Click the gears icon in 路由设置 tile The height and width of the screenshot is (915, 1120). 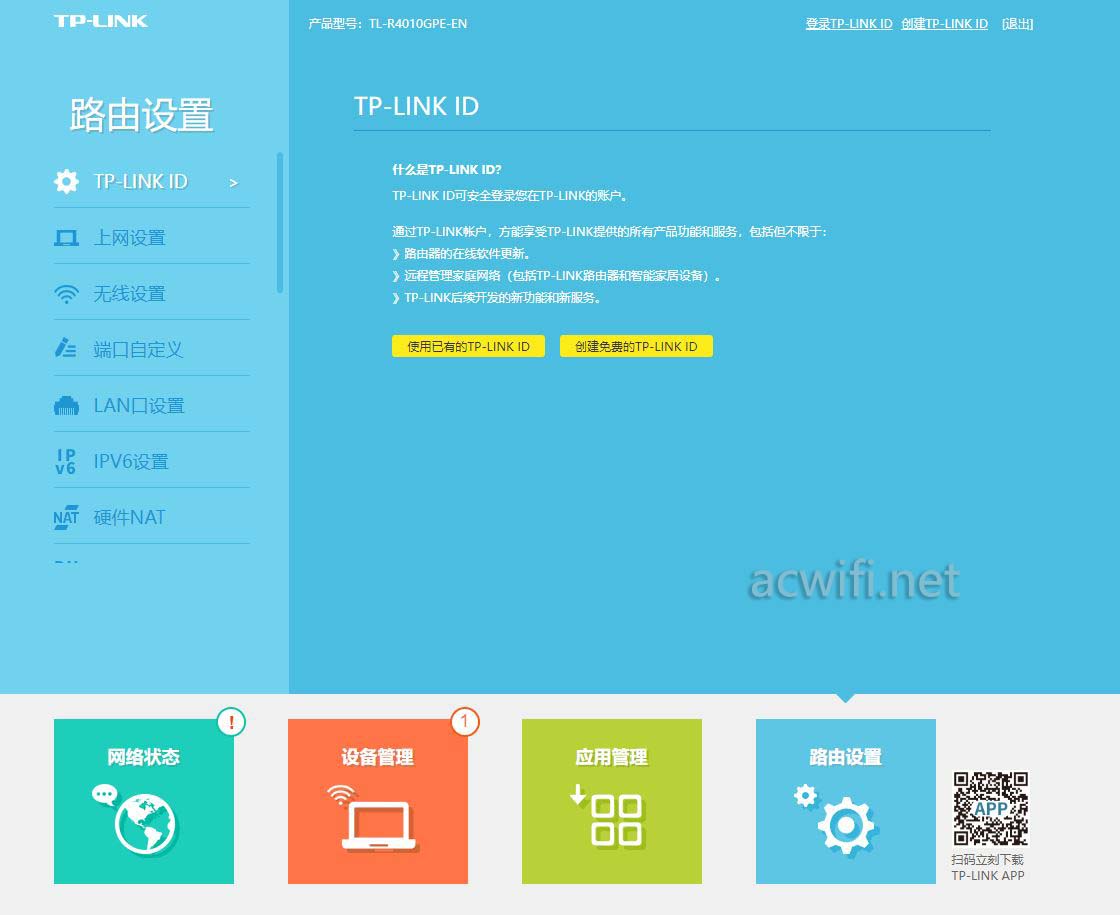tap(836, 819)
